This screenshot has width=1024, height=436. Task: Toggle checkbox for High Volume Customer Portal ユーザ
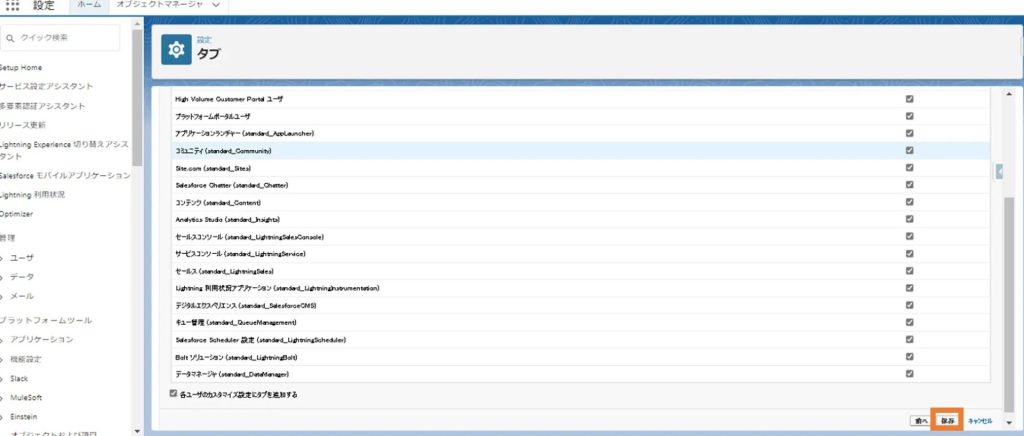[x=909, y=99]
